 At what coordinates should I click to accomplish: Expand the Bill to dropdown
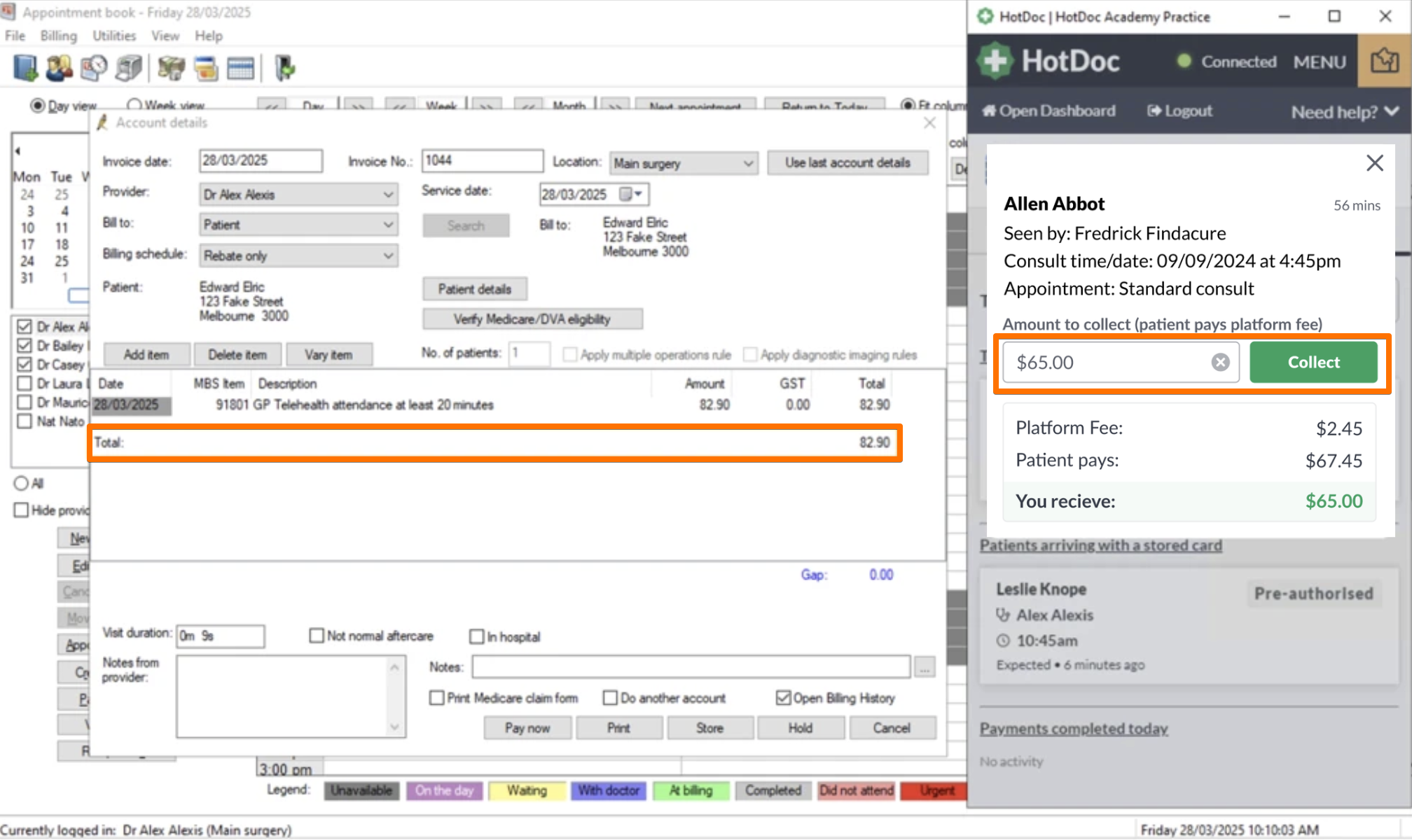[x=298, y=225]
